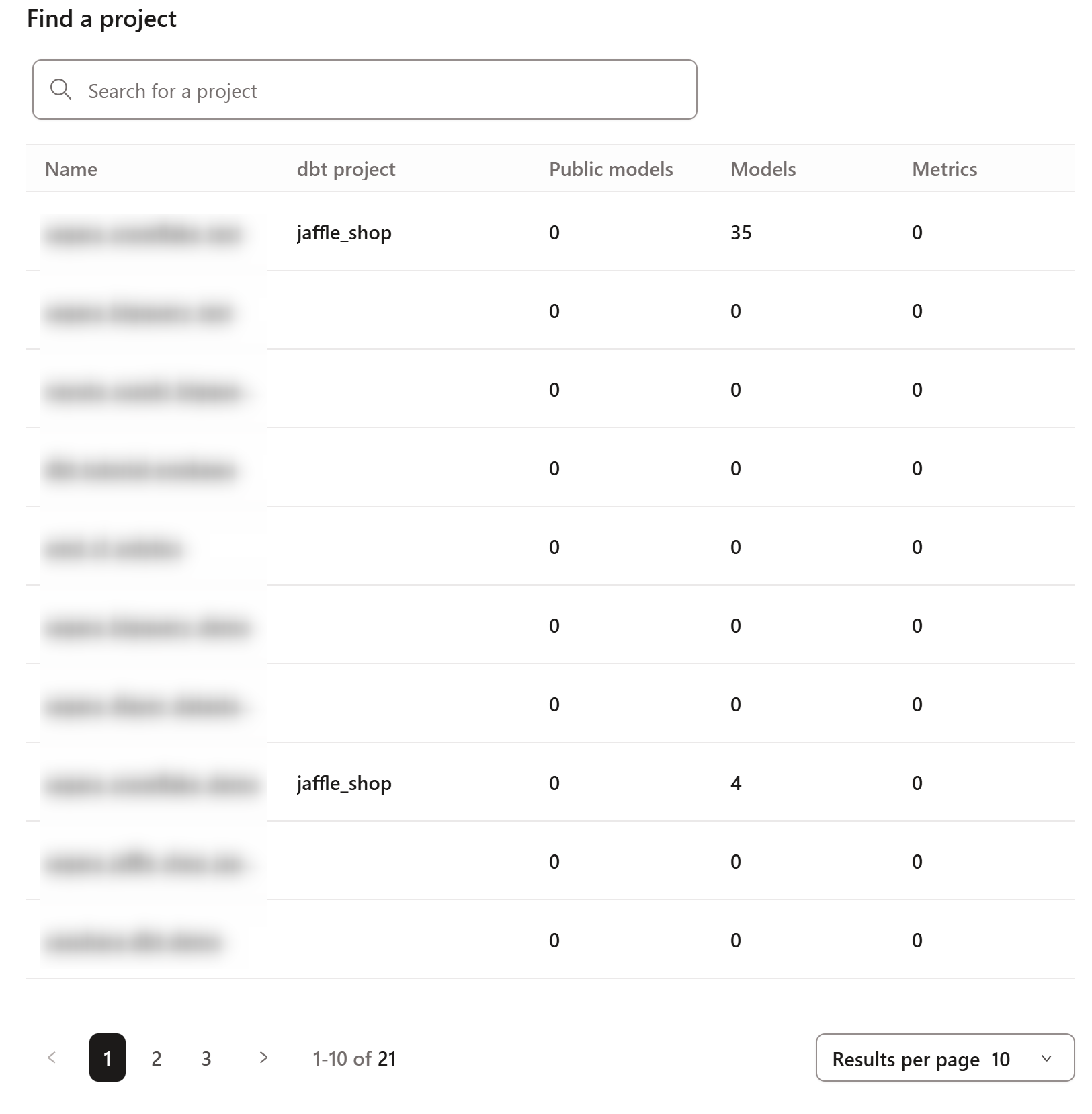Sort by the dbt project column header
Viewport: 1092px width, 1114px height.
(346, 169)
